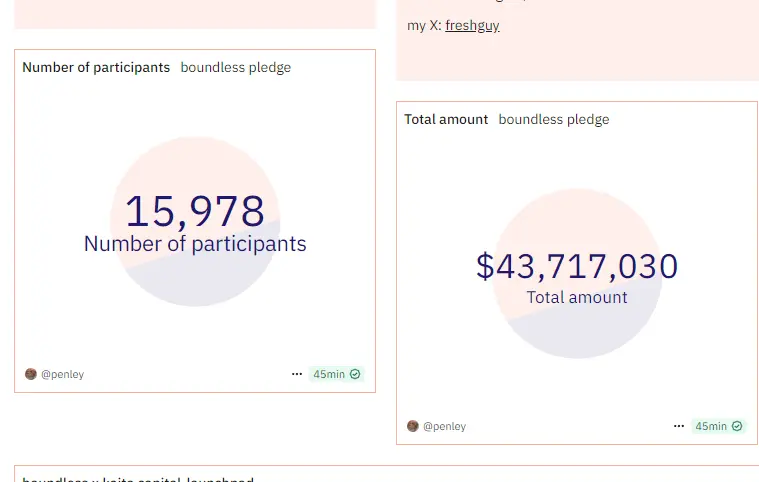Click the 15,978 participants counter value
The image size is (759, 482).
195,211
